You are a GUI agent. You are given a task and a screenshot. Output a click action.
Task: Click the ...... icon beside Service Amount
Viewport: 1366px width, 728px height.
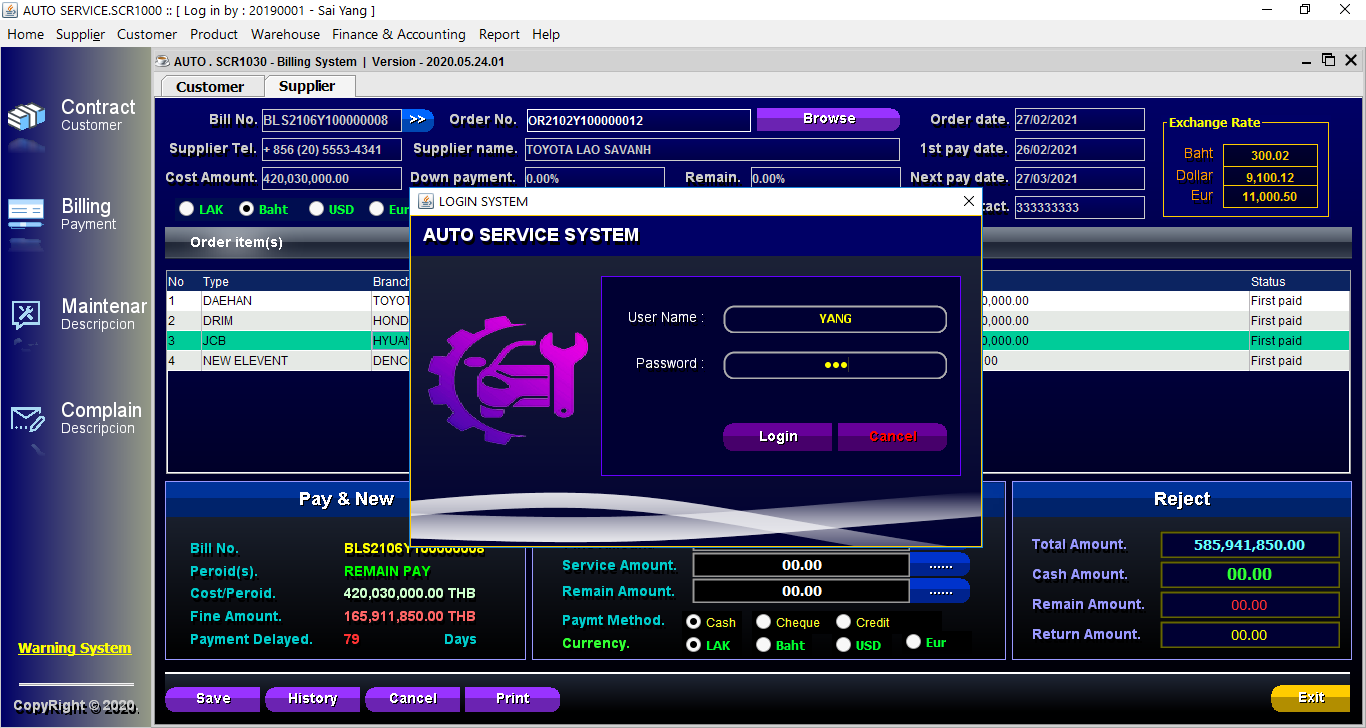click(940, 564)
